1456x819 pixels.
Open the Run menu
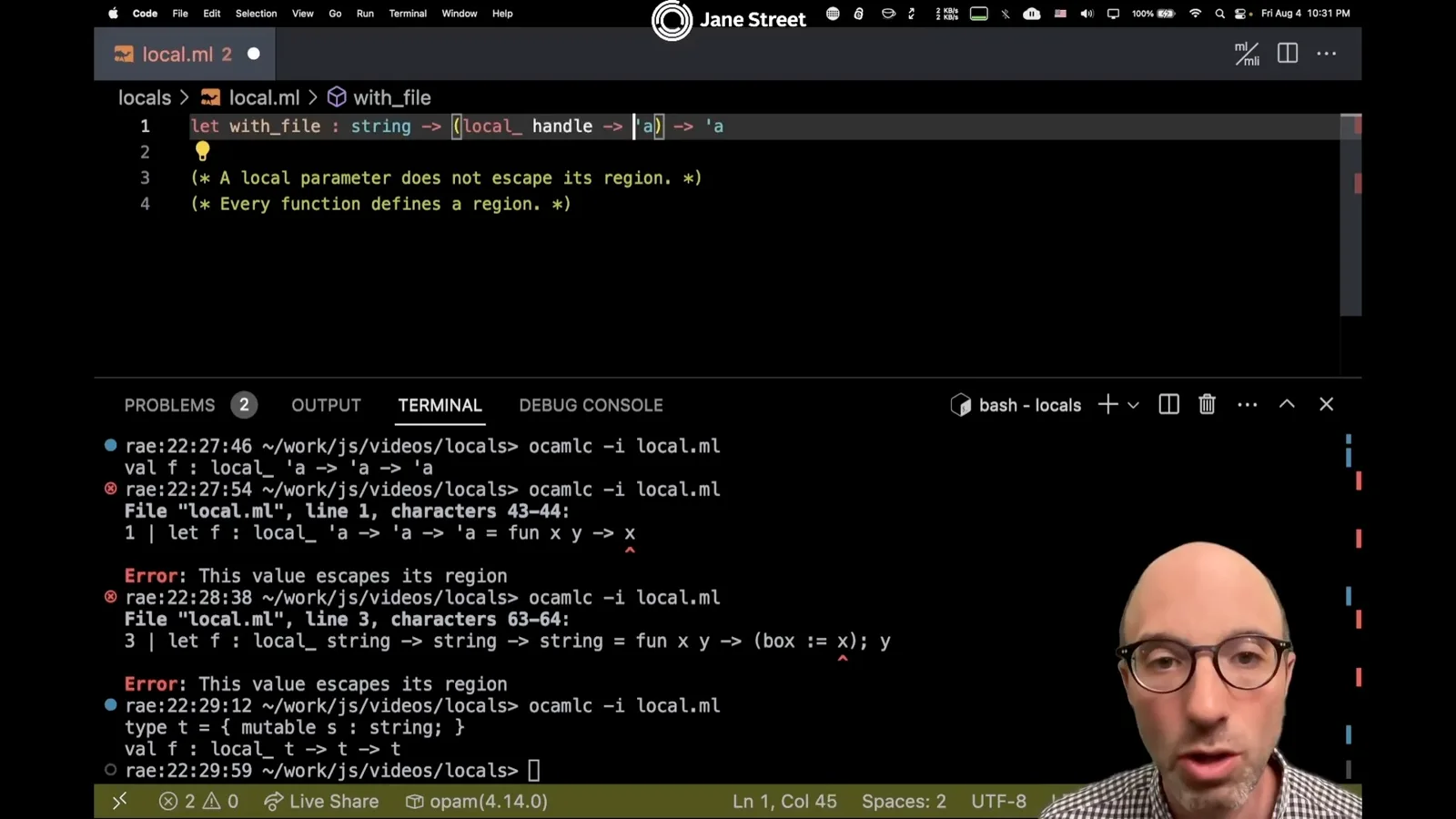tap(365, 14)
